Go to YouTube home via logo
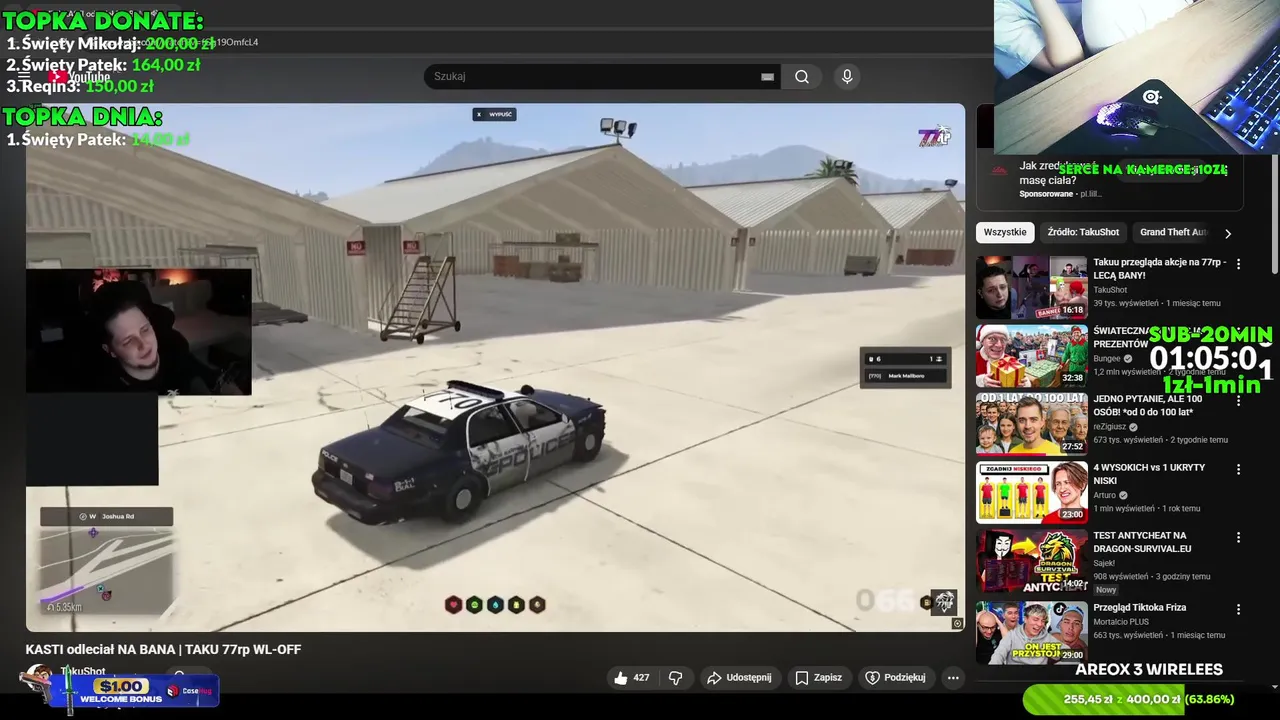1280x720 pixels. pyautogui.click(x=79, y=77)
